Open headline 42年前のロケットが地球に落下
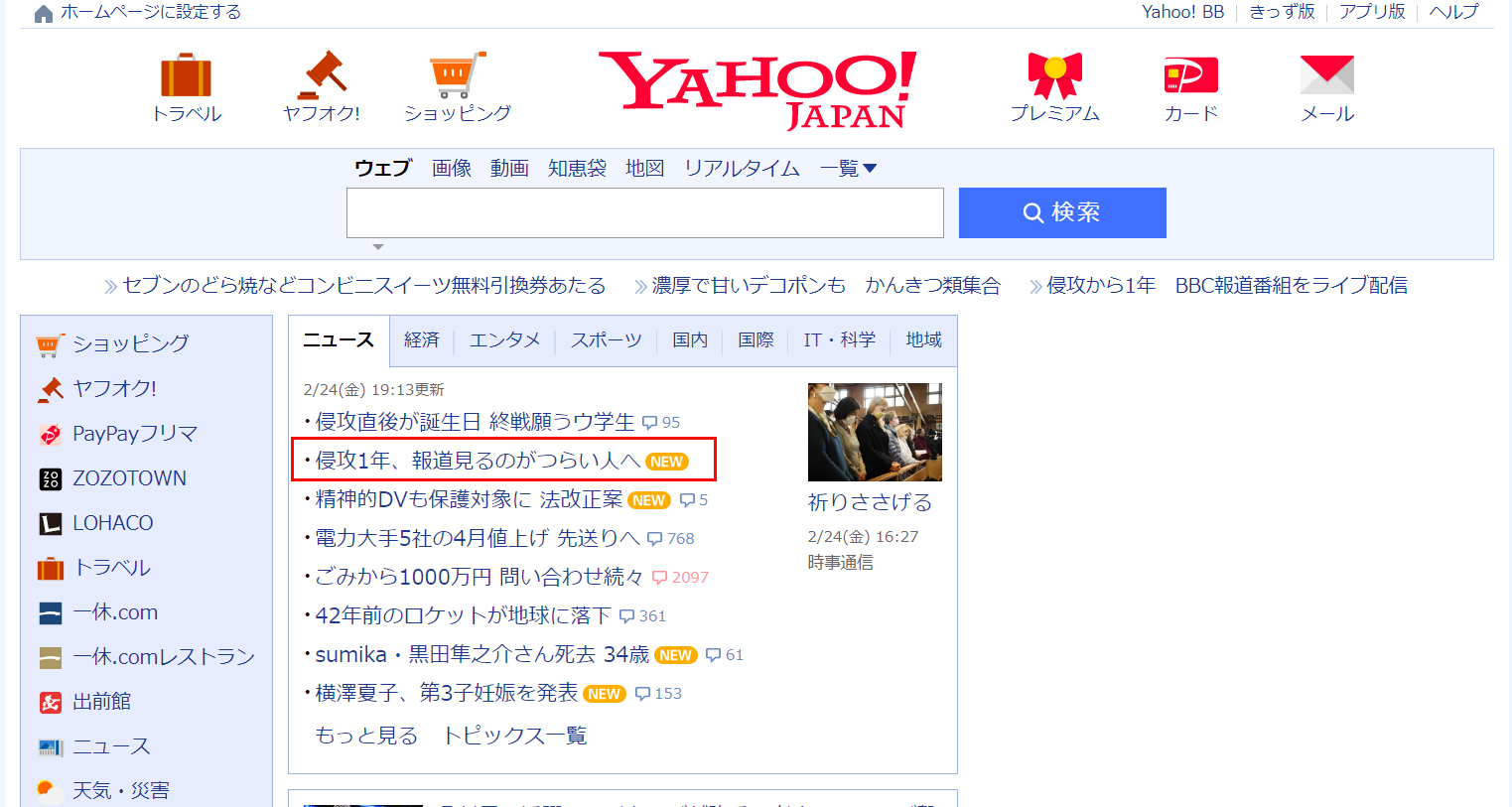The image size is (1512, 807). (x=463, y=615)
